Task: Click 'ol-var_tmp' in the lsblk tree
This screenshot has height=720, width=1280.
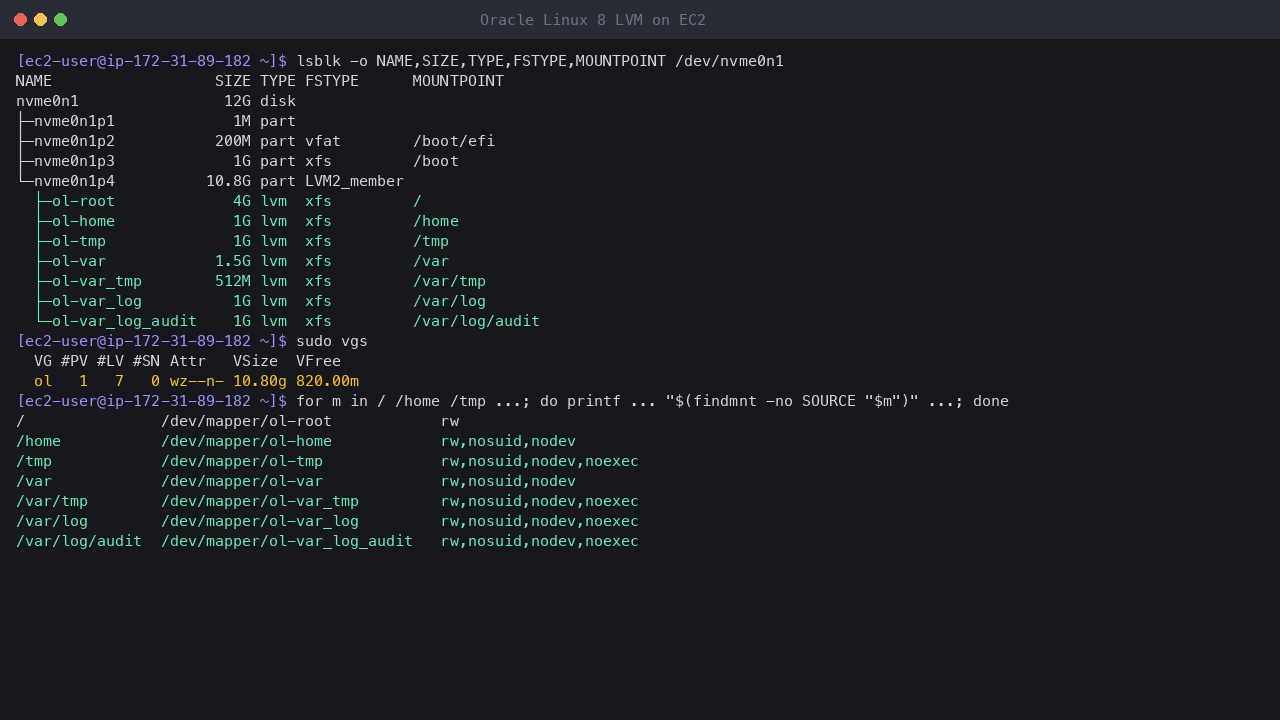Action: pos(97,281)
